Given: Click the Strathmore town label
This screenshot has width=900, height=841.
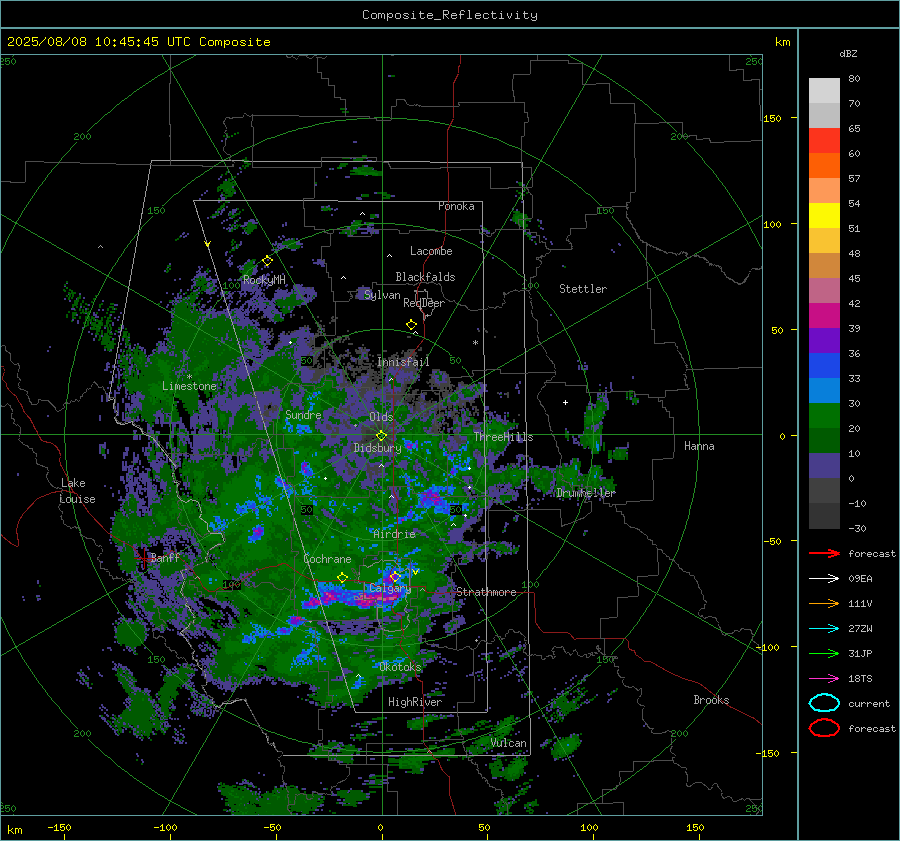Looking at the screenshot, I should [x=486, y=592].
